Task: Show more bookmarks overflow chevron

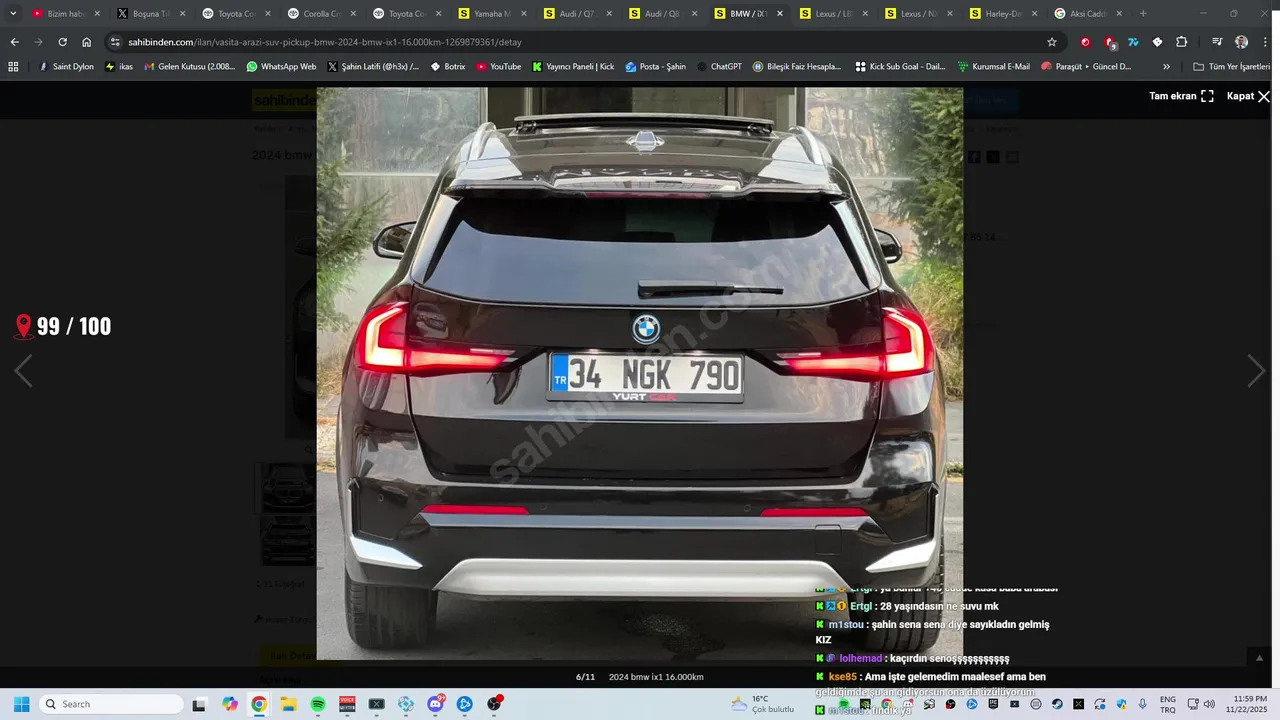Action: coord(1166,67)
